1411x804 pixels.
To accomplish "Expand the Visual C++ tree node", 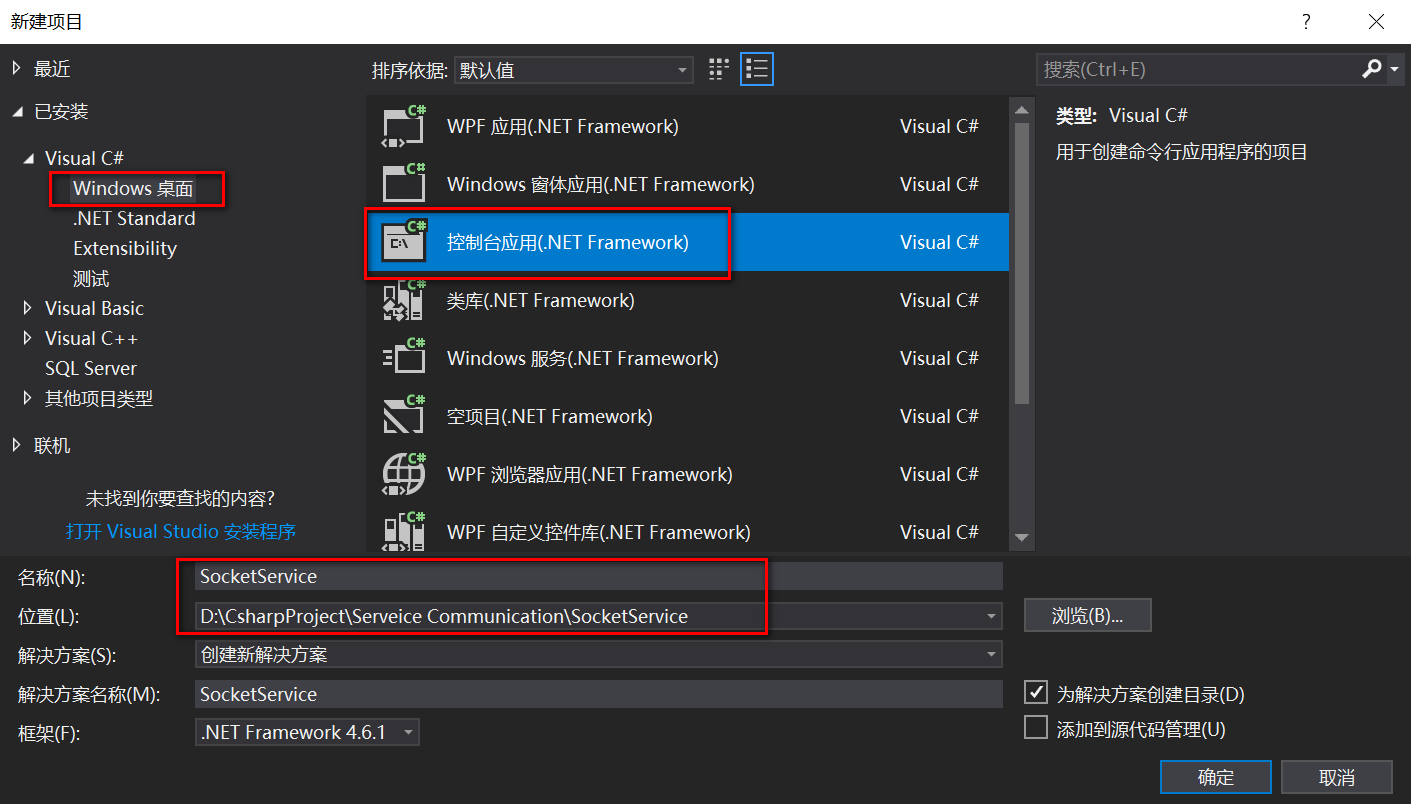I will (x=29, y=338).
